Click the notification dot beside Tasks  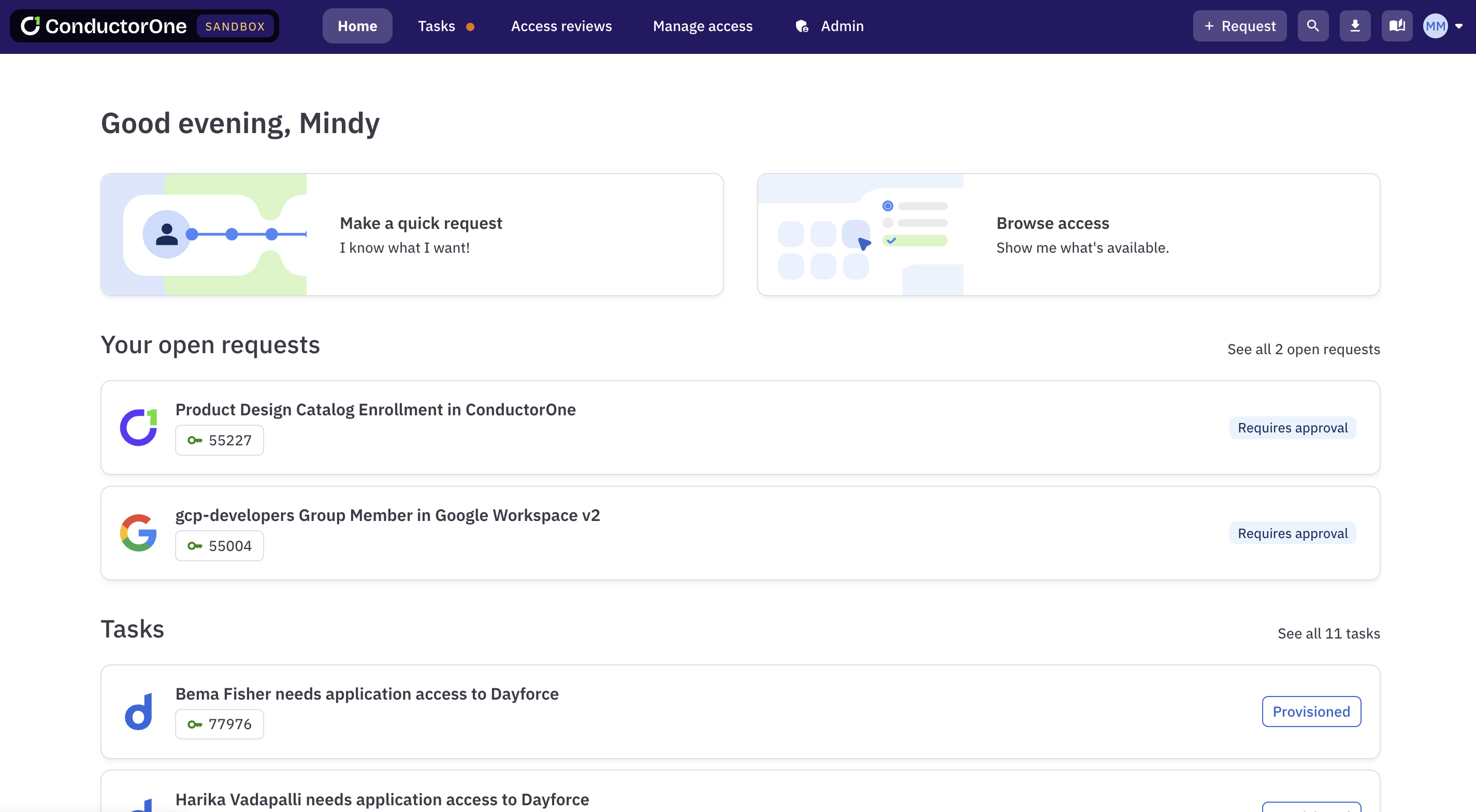click(x=471, y=26)
